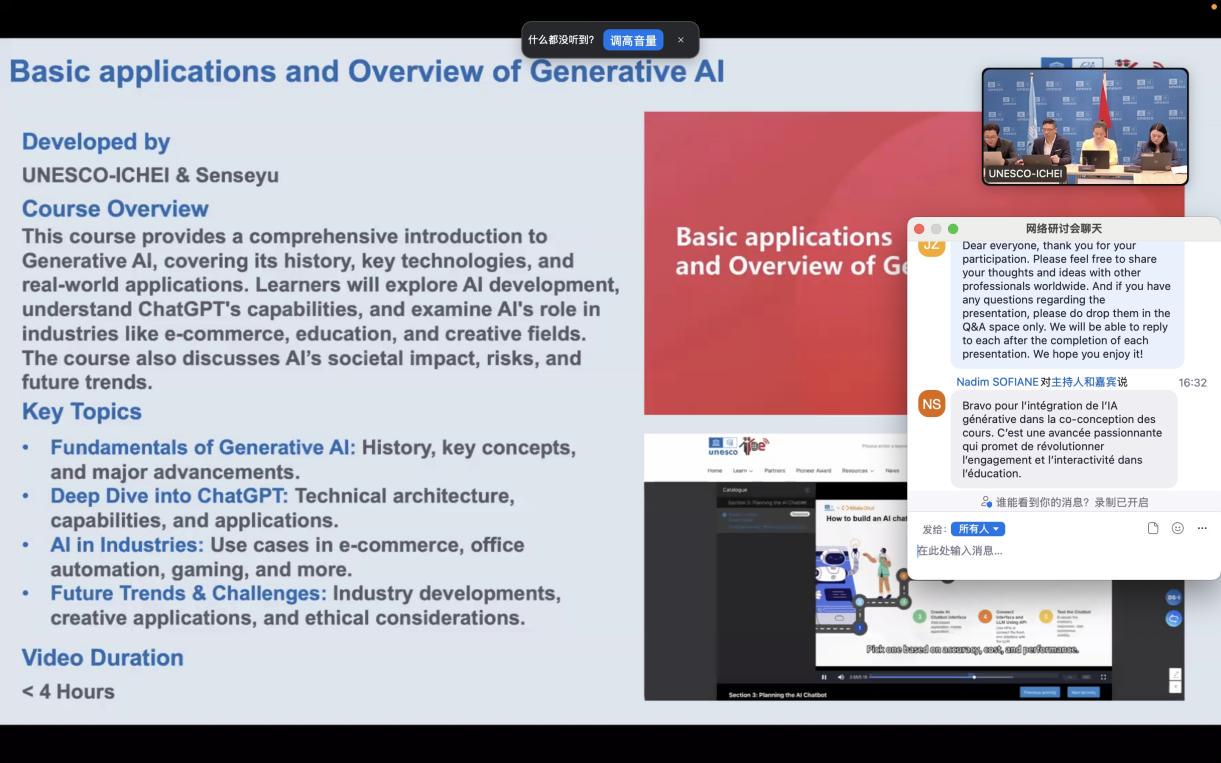This screenshot has height=763, width=1221.
Task: Open the emoji picker in chat
Action: pyautogui.click(x=1177, y=528)
